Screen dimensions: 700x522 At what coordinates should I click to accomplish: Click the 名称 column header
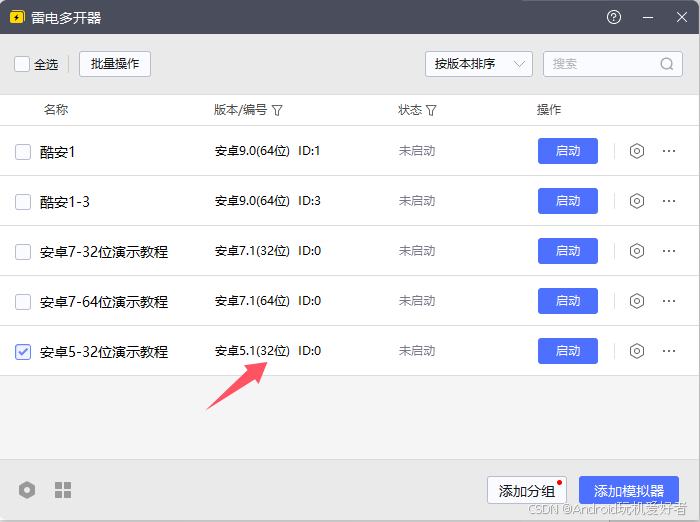tap(56, 109)
